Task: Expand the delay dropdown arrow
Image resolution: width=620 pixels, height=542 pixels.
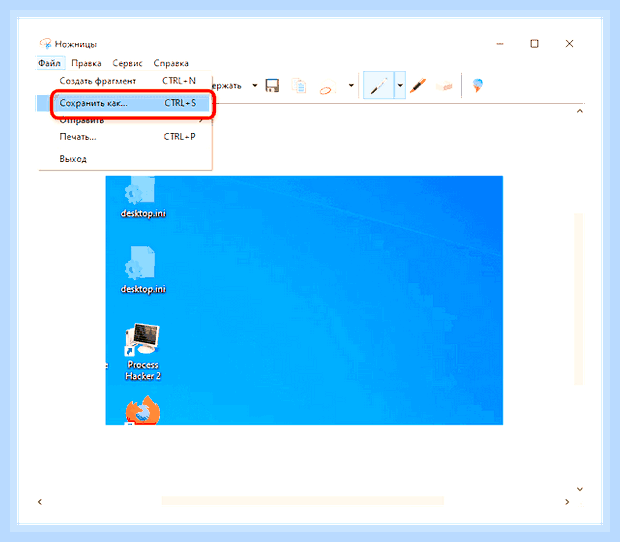Action: pyautogui.click(x=255, y=85)
